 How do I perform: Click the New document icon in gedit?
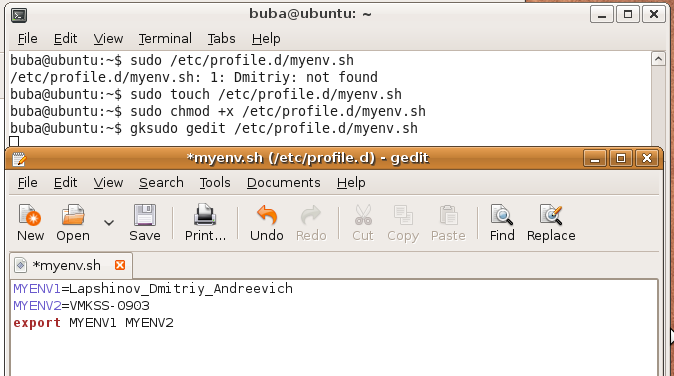(x=30, y=215)
